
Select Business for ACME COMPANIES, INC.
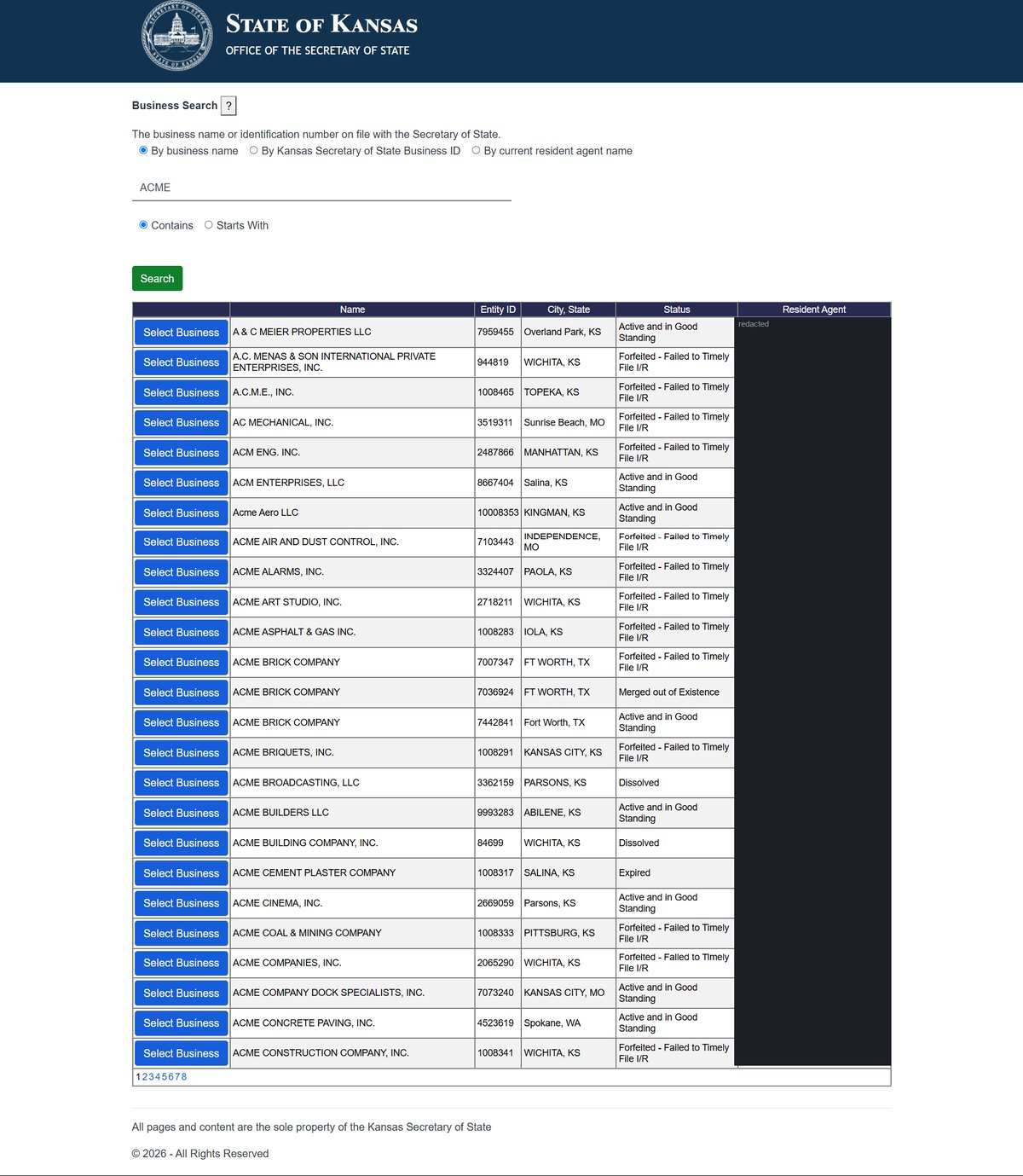point(181,964)
